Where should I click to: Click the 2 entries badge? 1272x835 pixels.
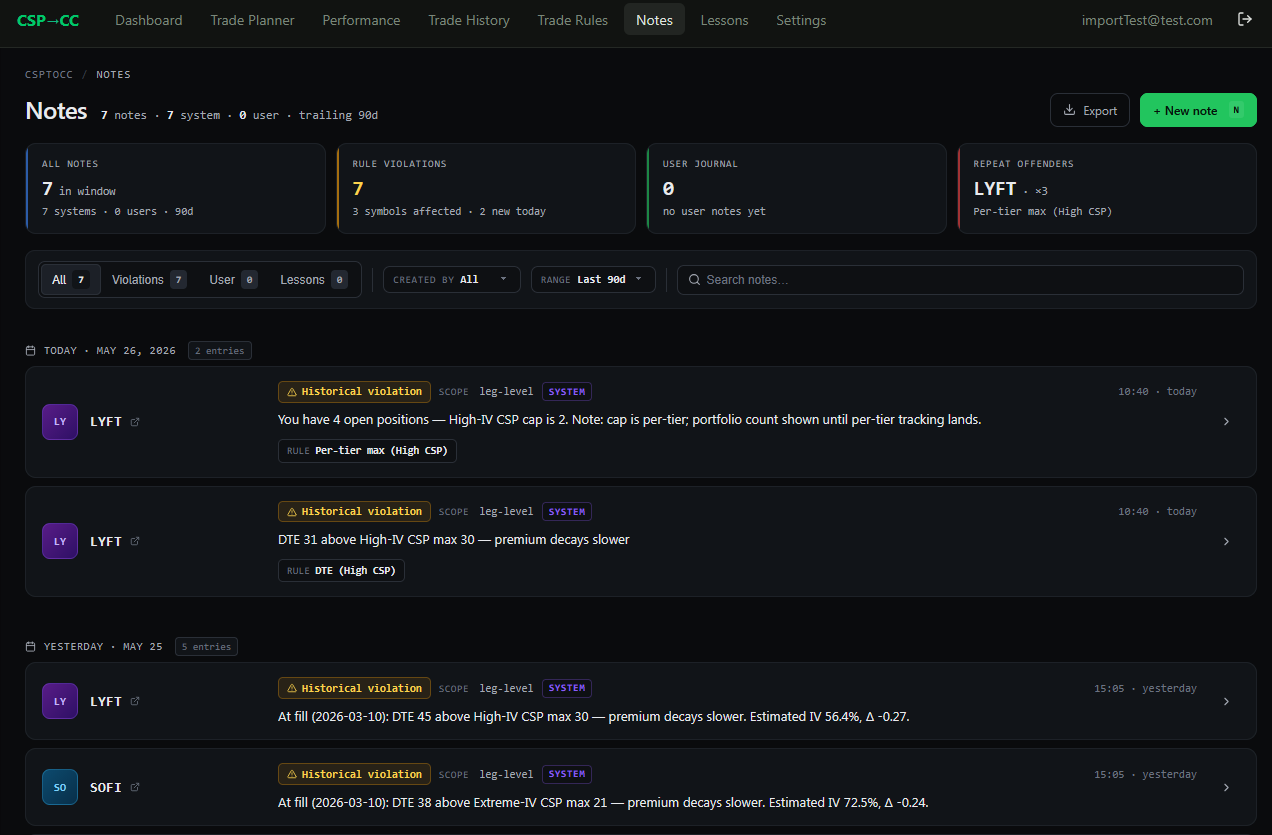tap(220, 351)
